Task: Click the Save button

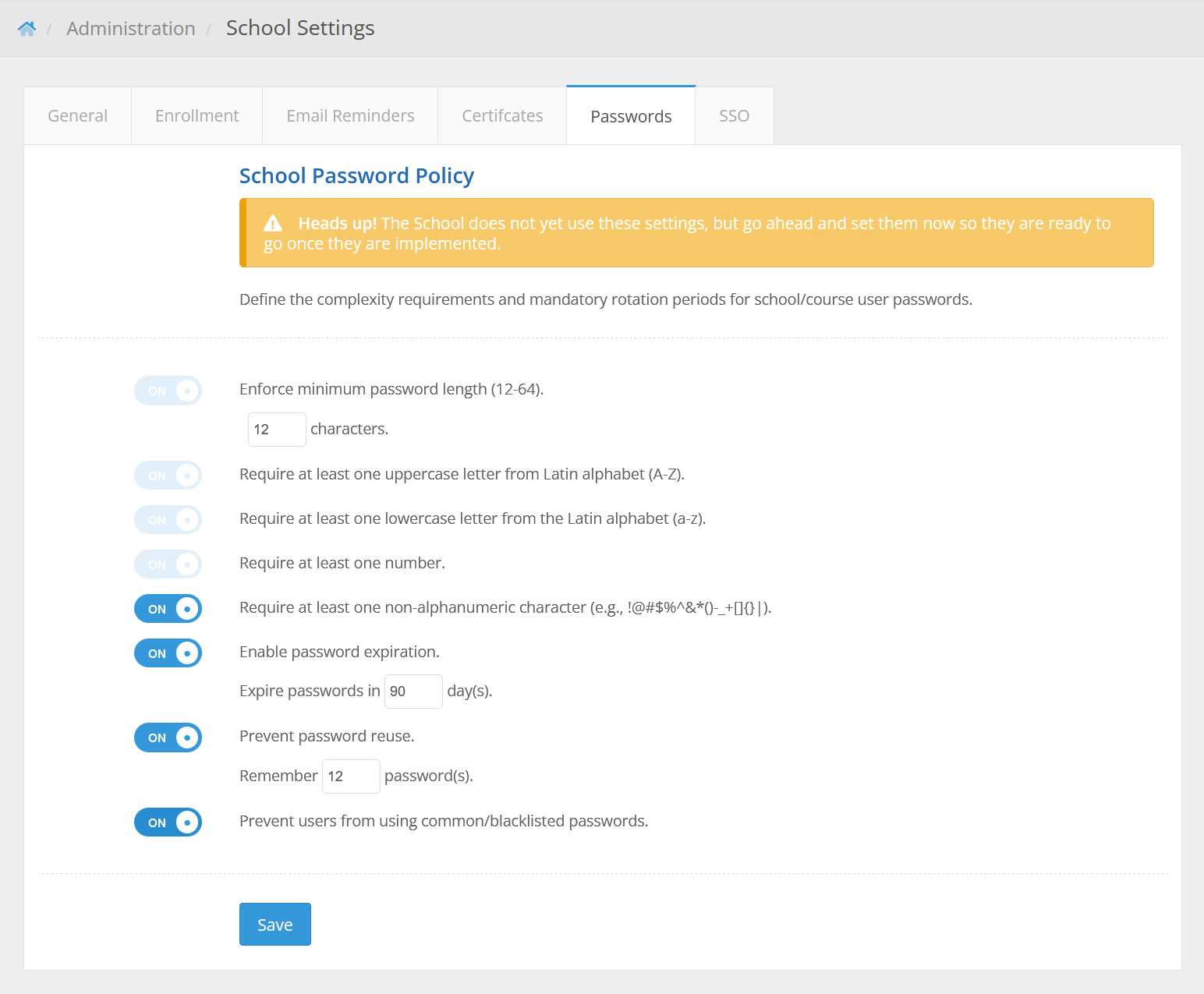Action: (x=275, y=925)
